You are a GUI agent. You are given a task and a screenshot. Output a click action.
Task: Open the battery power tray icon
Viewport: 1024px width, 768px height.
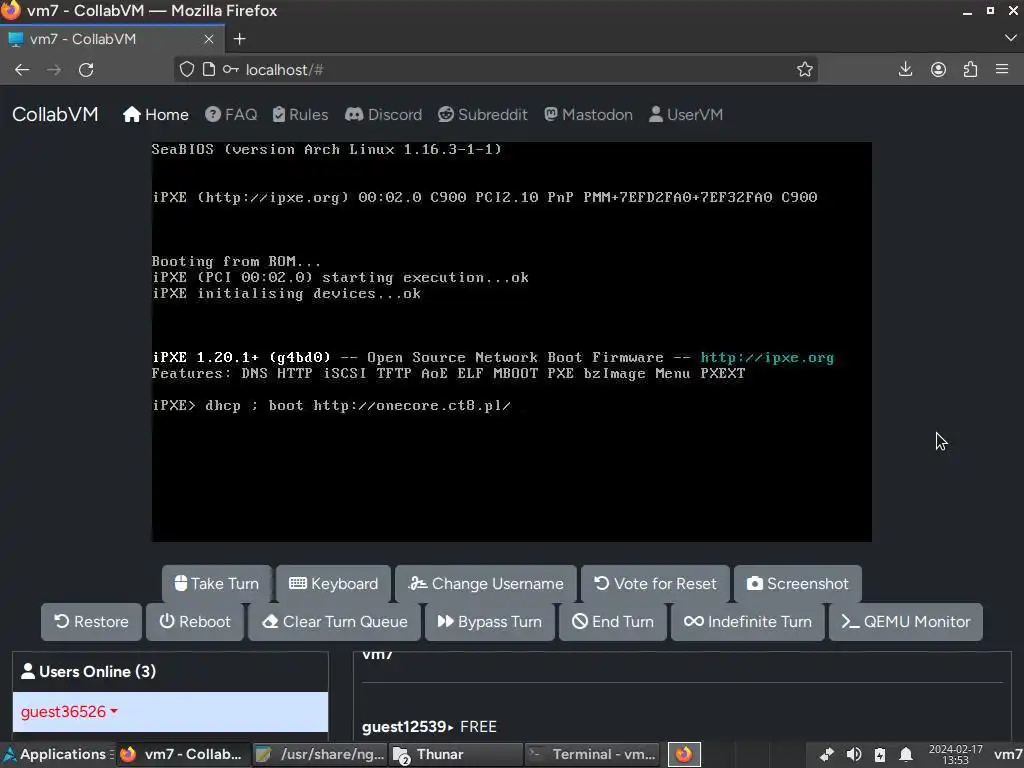click(x=880, y=755)
